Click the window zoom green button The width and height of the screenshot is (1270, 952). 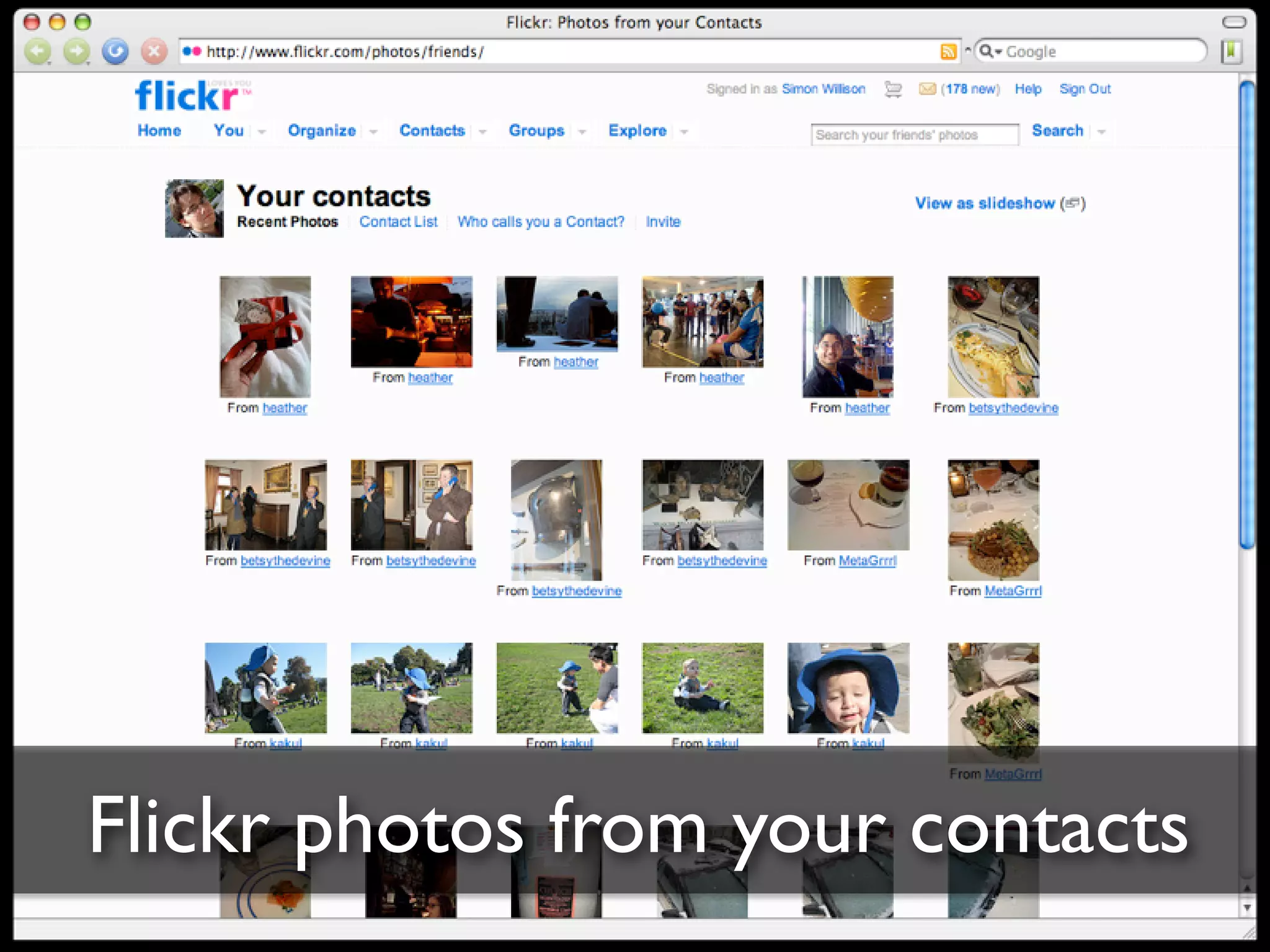[82, 22]
